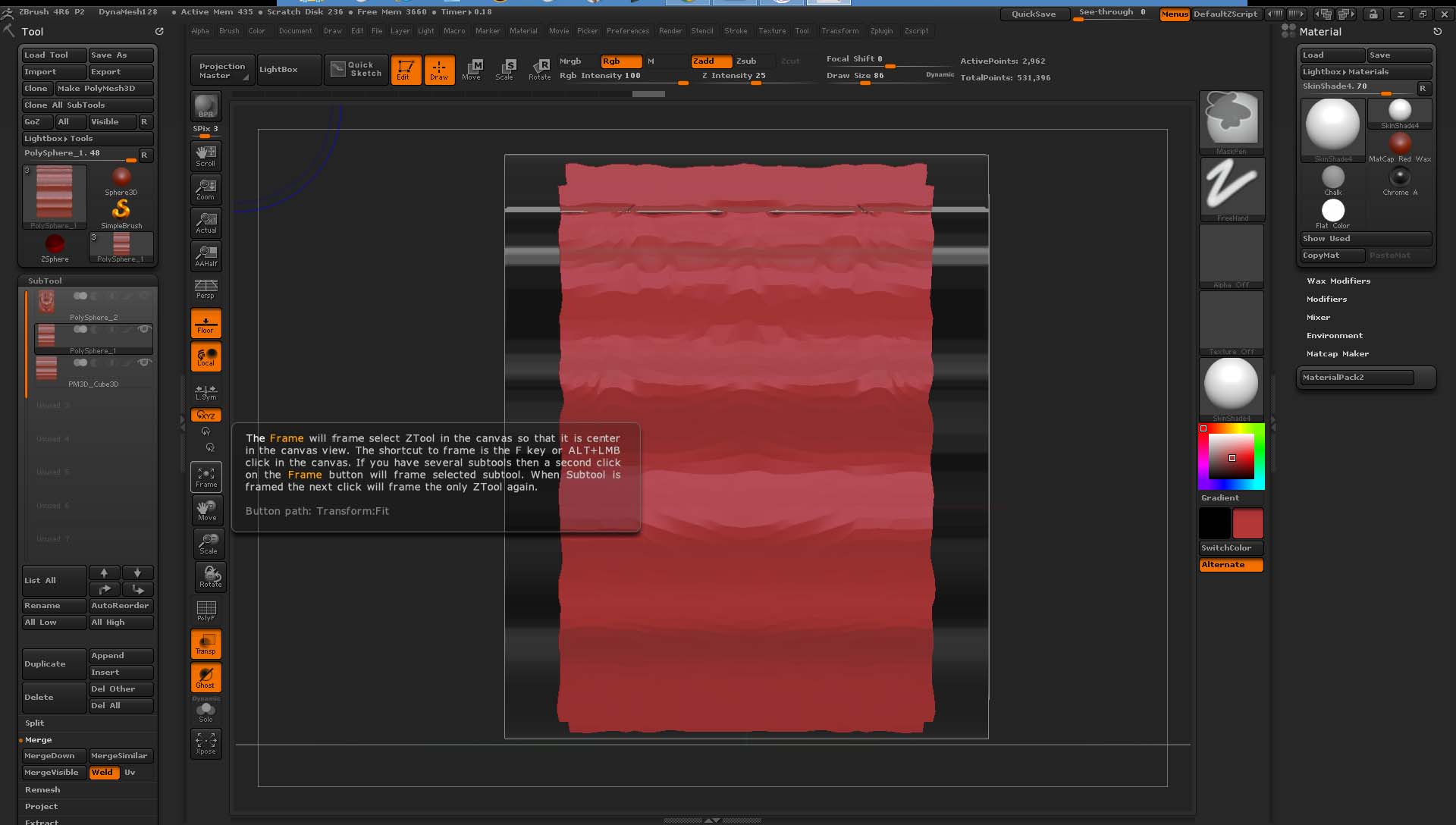The image size is (1456, 825).
Task: Toggle the Persp perspective icon
Action: point(206,288)
